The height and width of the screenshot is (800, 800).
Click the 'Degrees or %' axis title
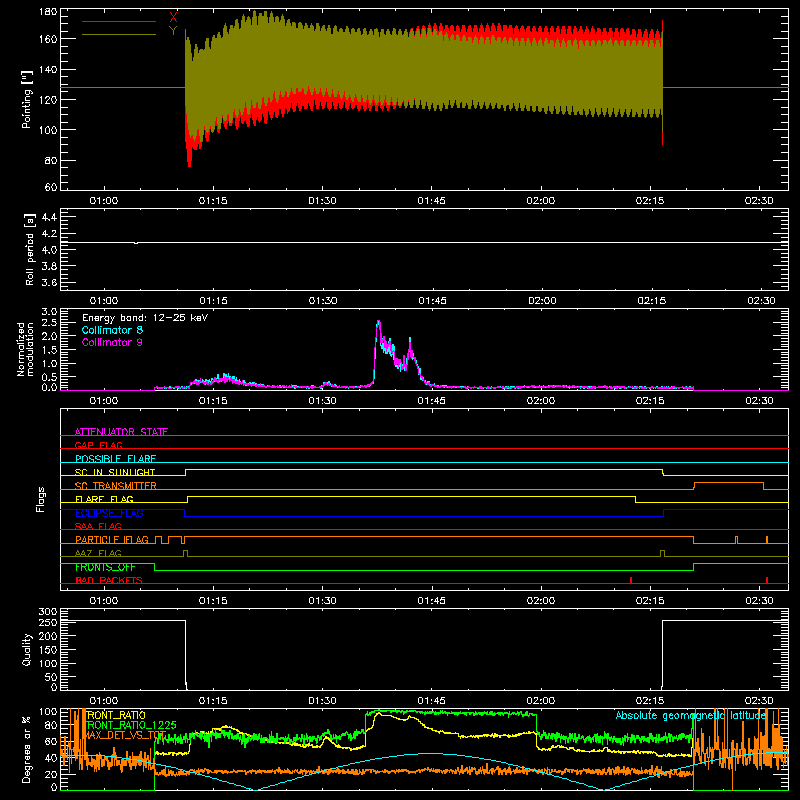[27, 749]
